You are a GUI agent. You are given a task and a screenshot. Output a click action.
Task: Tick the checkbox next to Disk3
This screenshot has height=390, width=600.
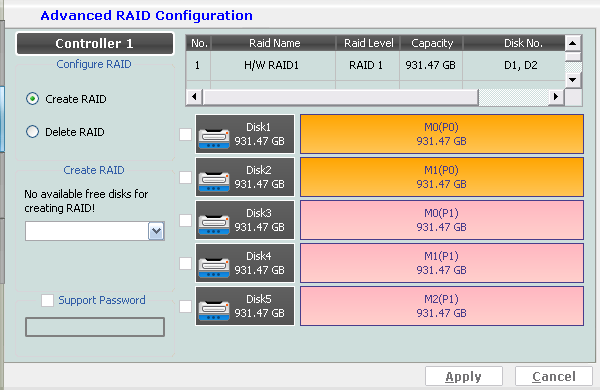(186, 220)
